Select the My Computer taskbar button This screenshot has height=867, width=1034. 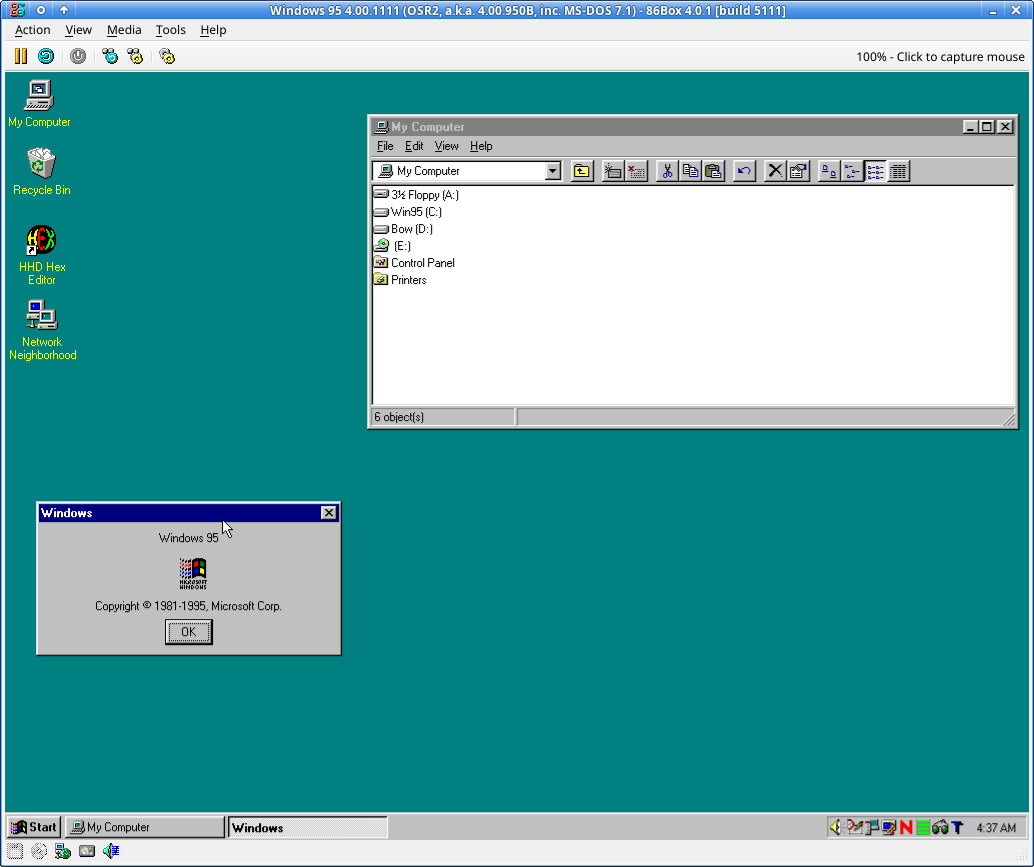coord(145,827)
